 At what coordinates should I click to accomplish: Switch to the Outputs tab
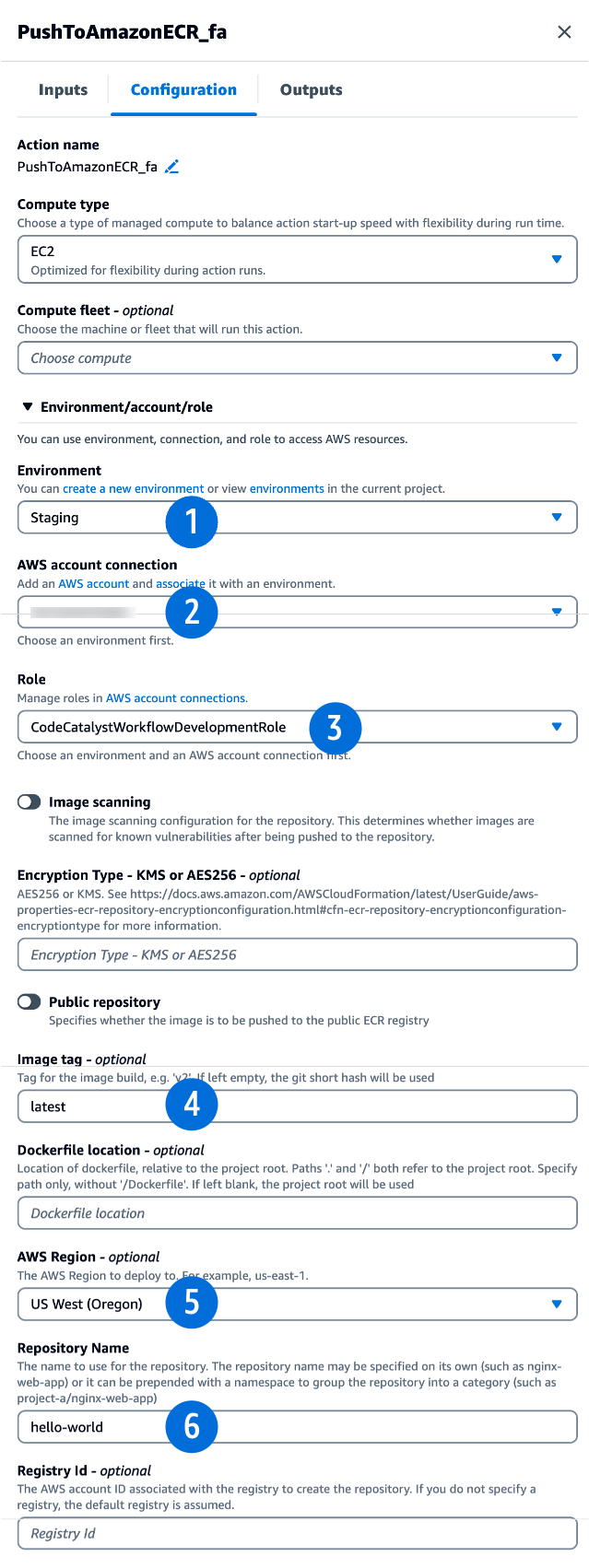click(x=311, y=89)
